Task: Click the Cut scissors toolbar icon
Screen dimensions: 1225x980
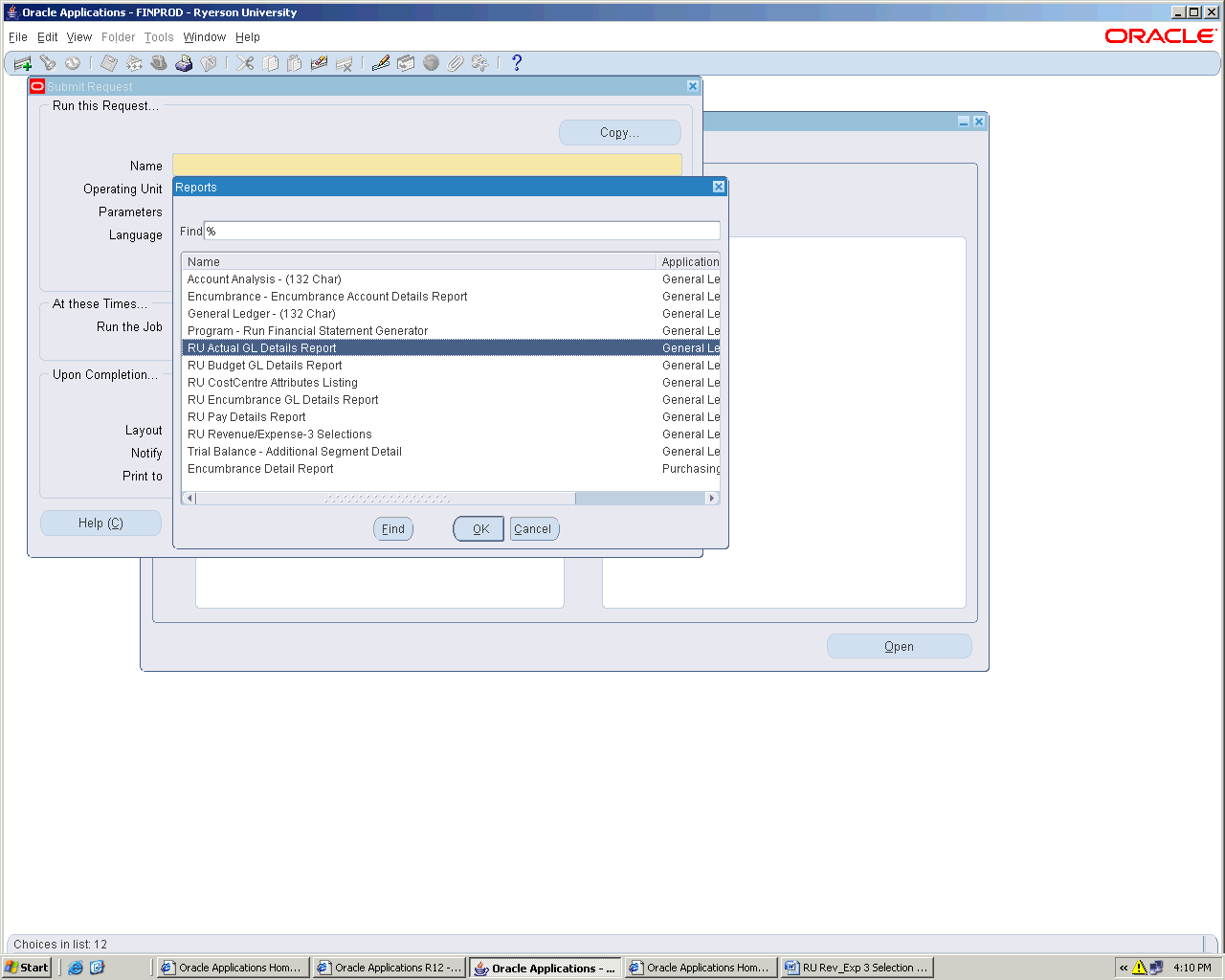Action: click(x=245, y=63)
